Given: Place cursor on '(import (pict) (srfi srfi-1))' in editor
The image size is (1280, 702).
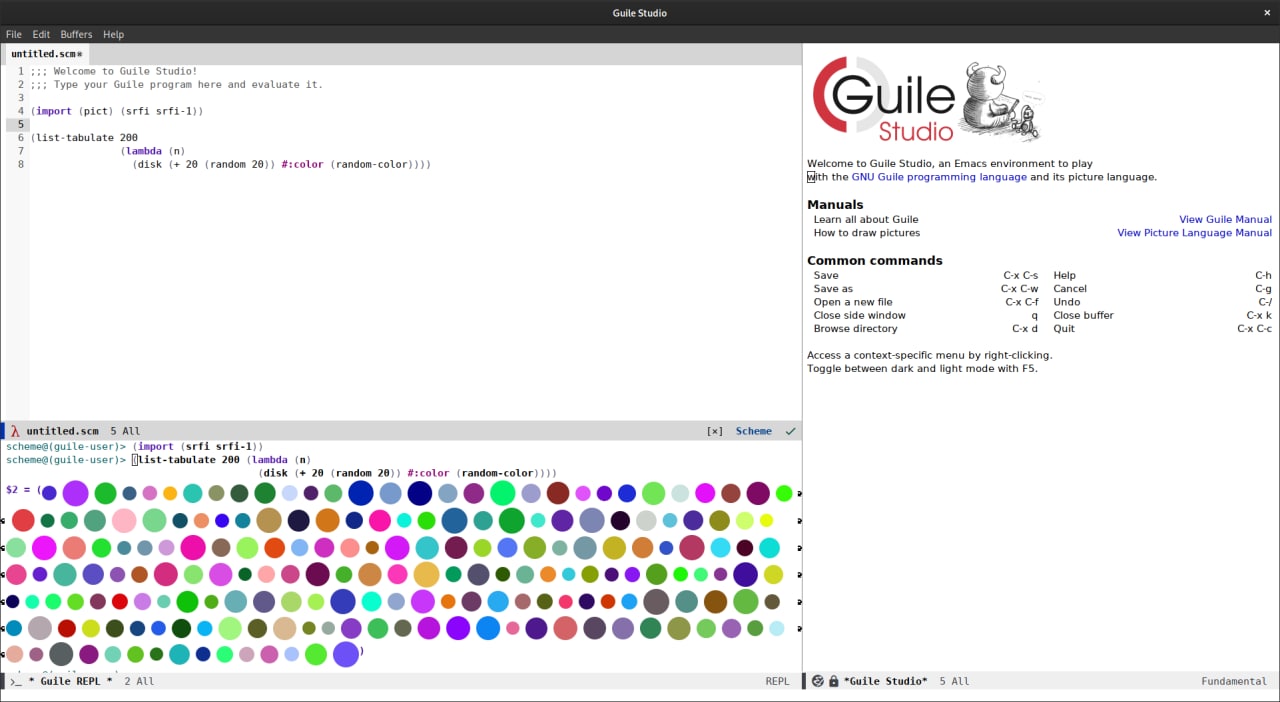Looking at the screenshot, I should 117,111.
